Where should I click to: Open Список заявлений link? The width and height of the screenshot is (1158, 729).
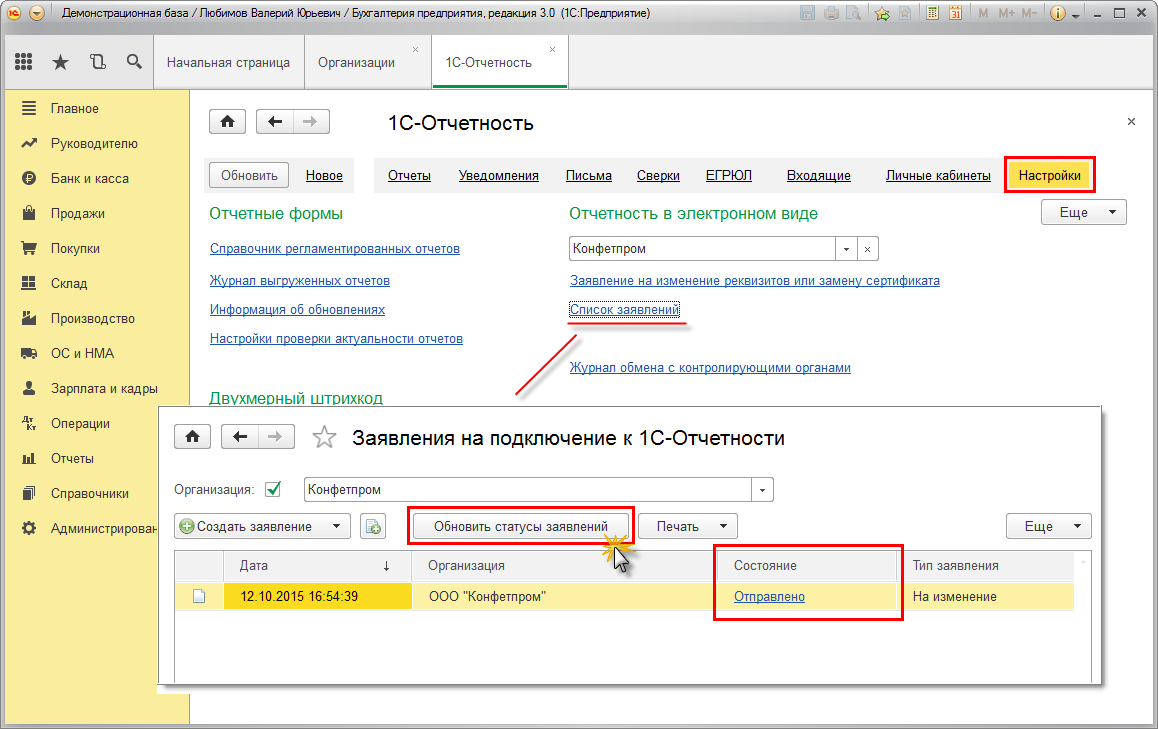(624, 309)
